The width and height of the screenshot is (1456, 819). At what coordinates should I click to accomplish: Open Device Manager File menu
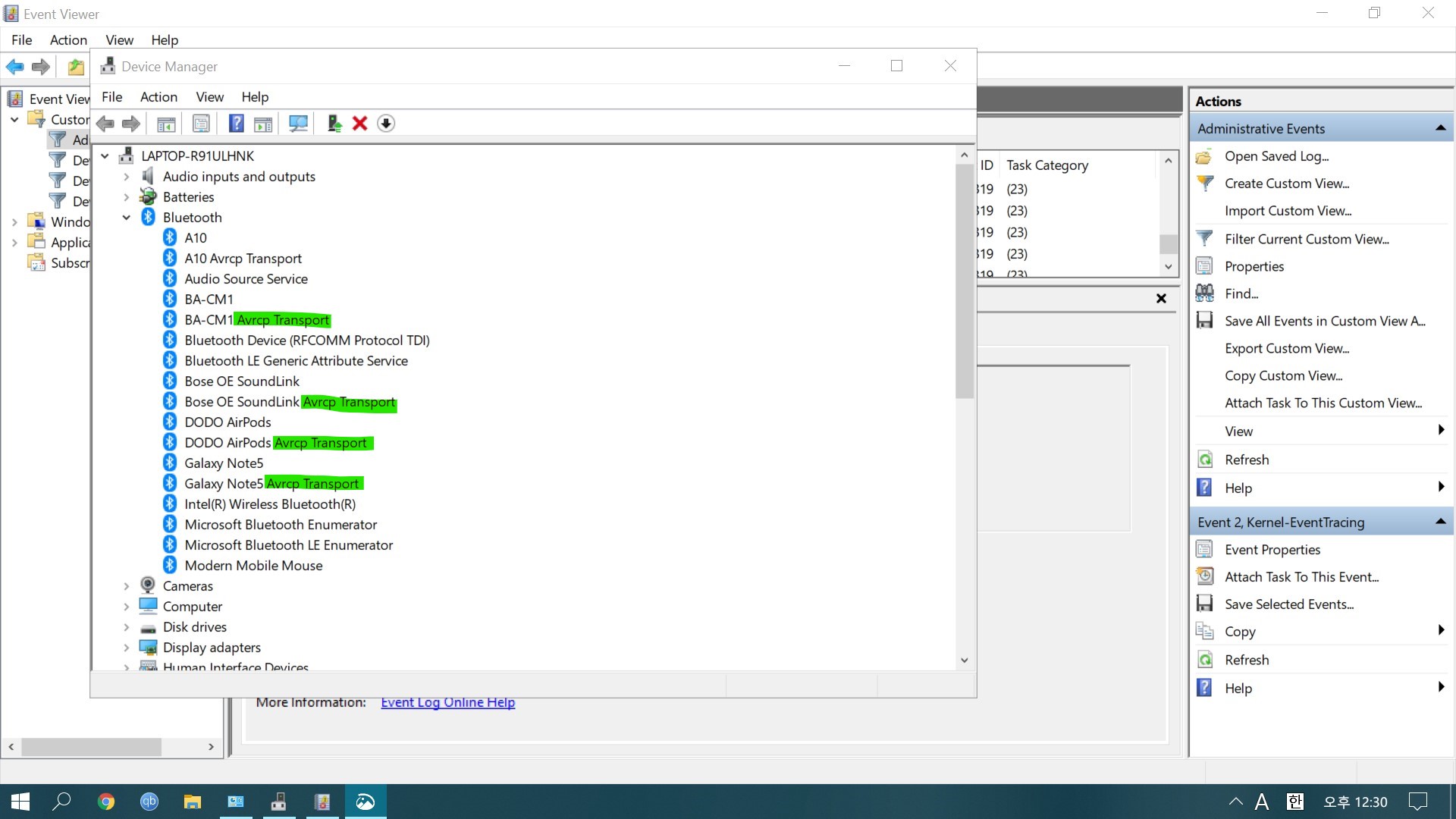coord(112,97)
